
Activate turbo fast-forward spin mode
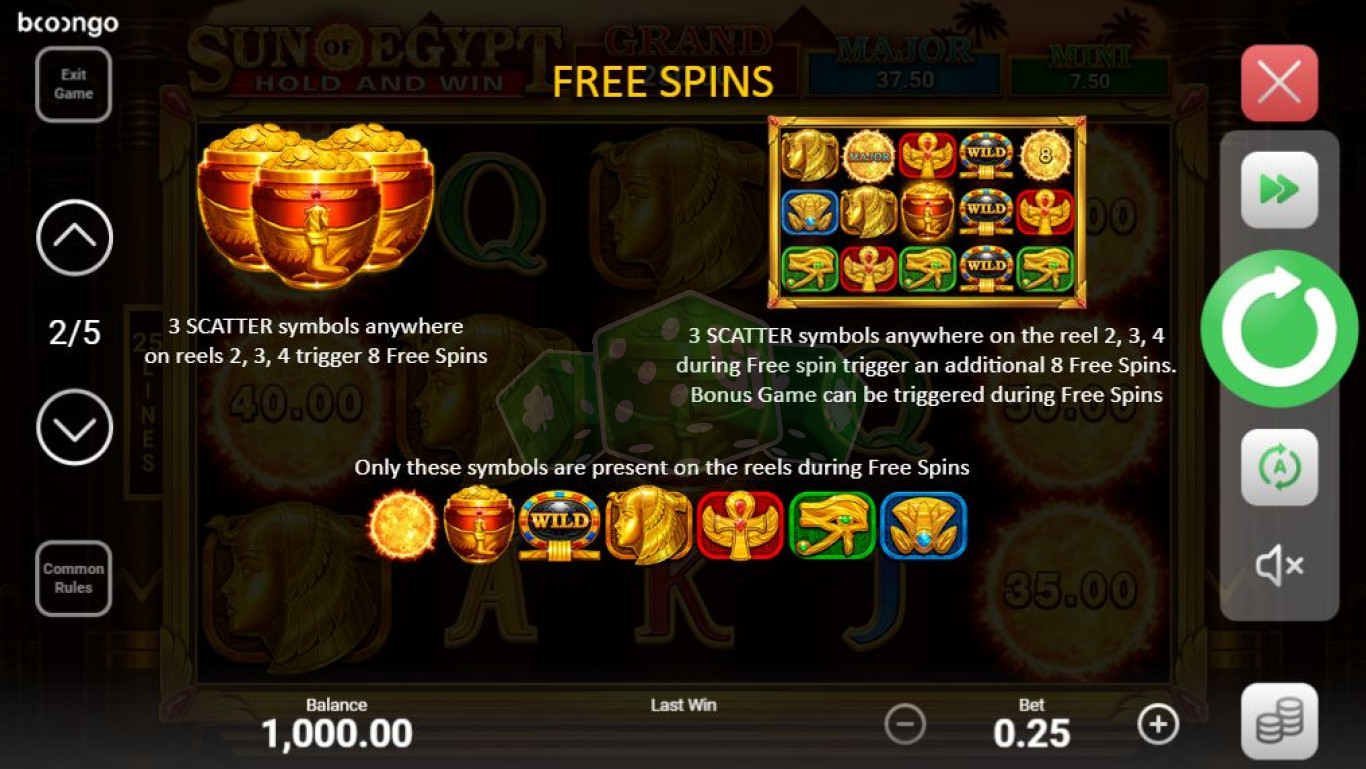(1279, 189)
